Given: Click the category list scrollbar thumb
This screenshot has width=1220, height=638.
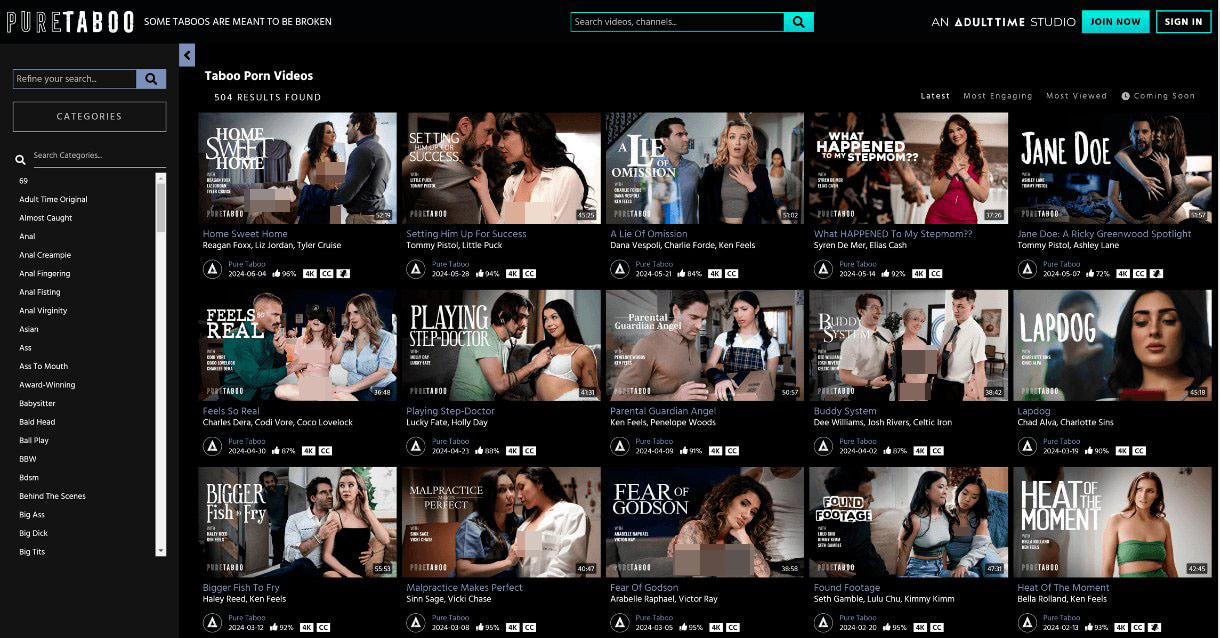Looking at the screenshot, I should pos(161,208).
